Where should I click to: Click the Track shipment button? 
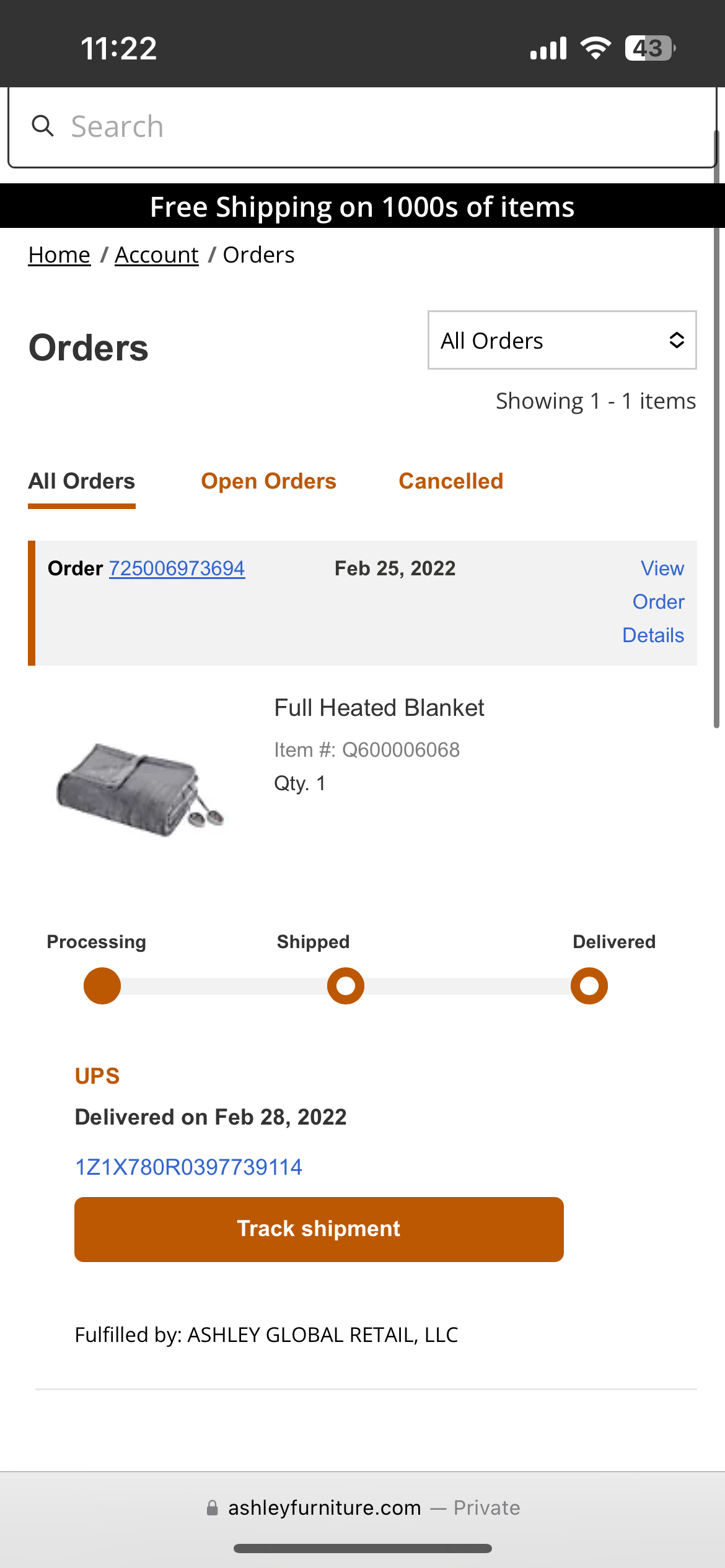tap(319, 1229)
